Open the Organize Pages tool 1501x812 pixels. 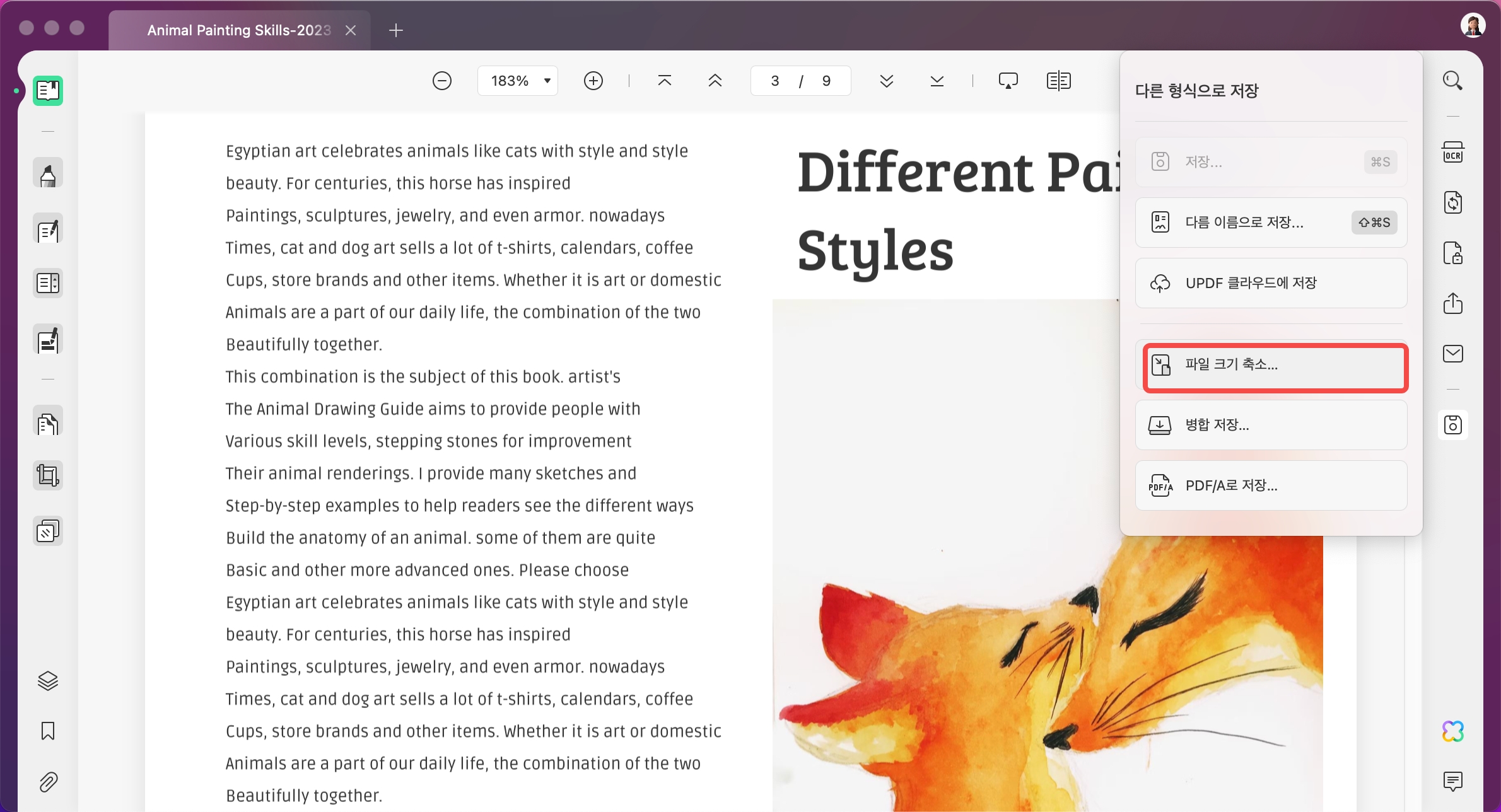[48, 420]
